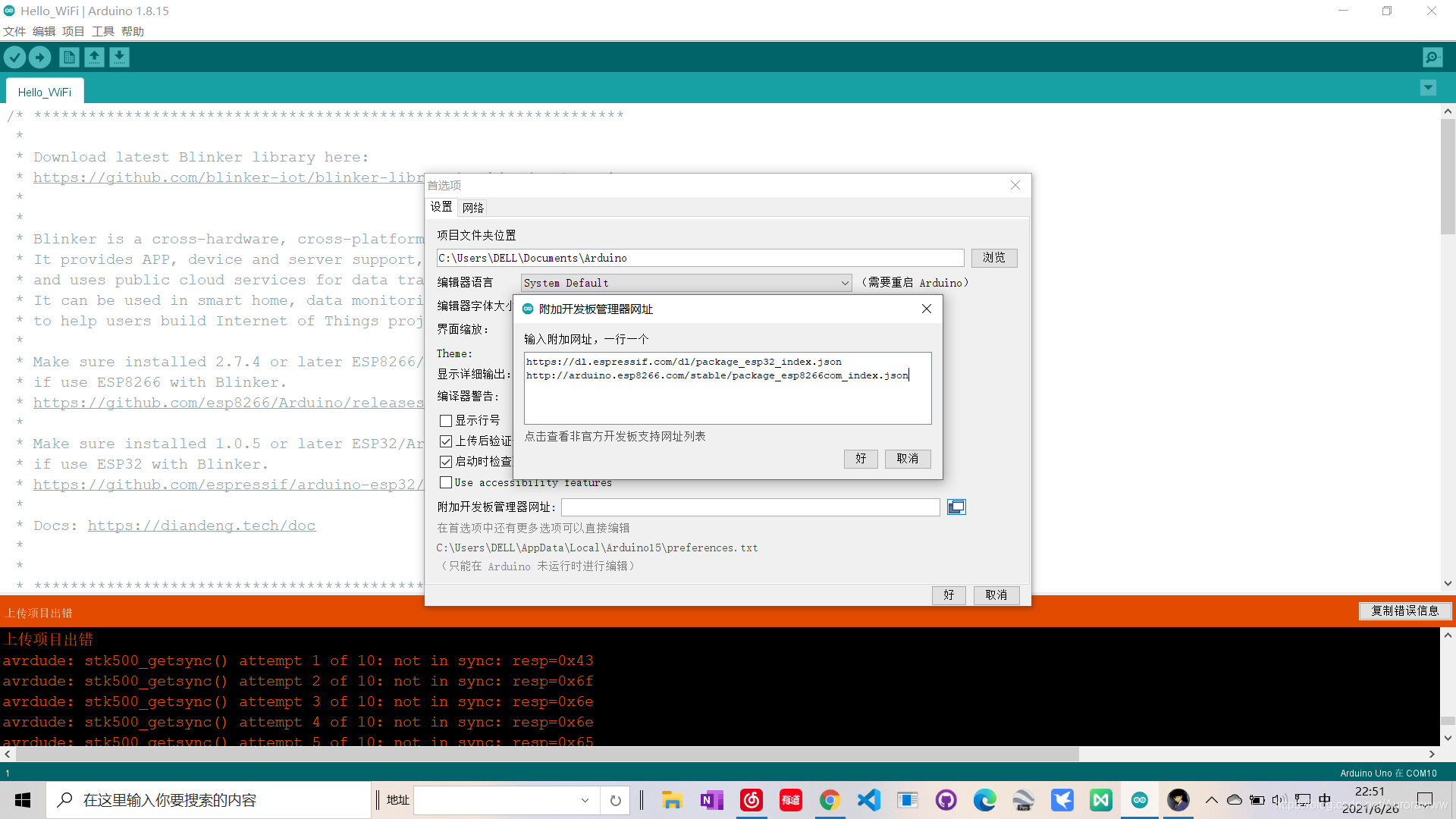This screenshot has height=819, width=1456.
Task: Click the board URL editor window icon
Action: pyautogui.click(x=956, y=507)
